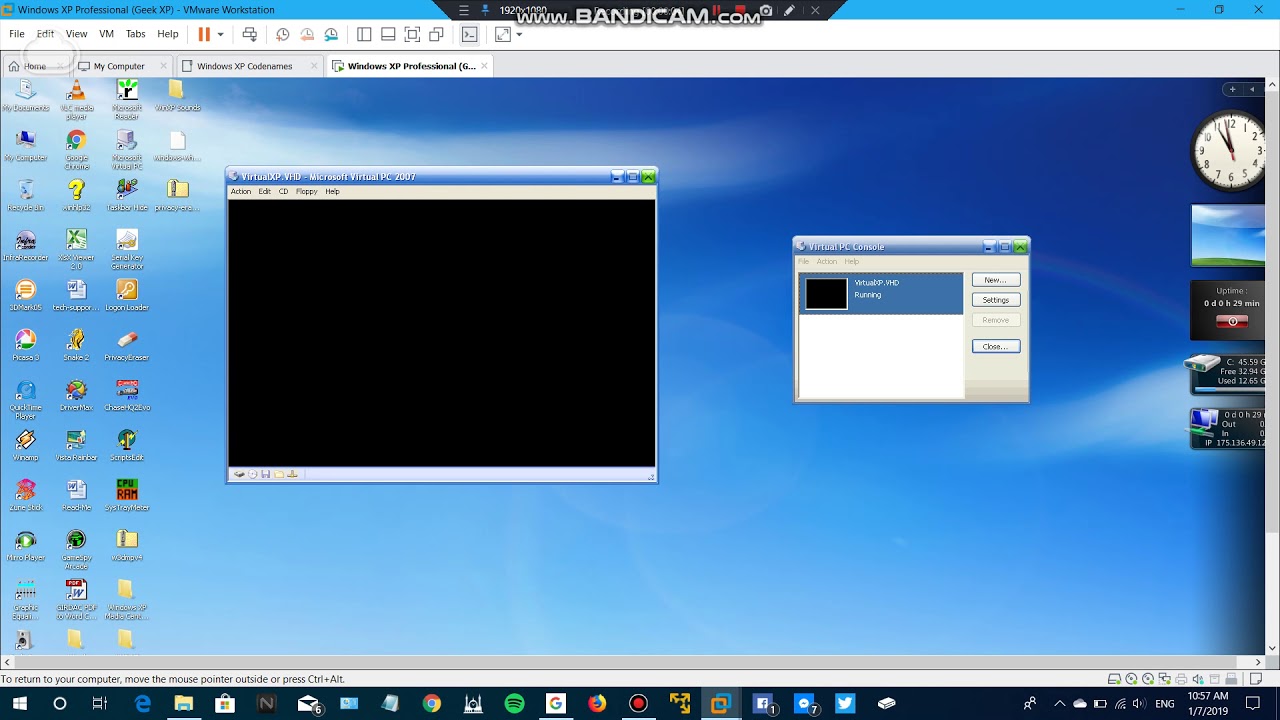Image resolution: width=1280 pixels, height=720 pixels.
Task: Select VirtualXP.VHD thumbnail in console list
Action: (826, 293)
